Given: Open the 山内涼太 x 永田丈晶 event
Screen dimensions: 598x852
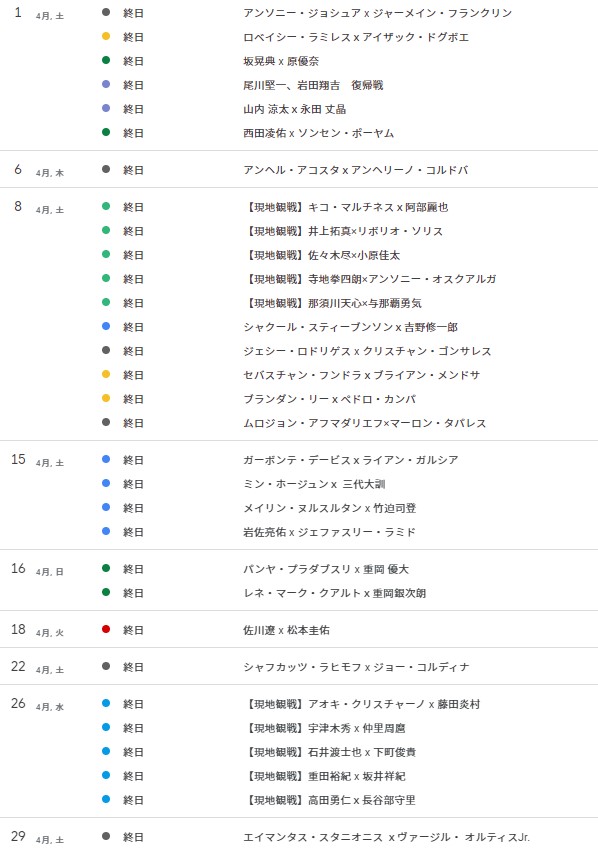Looking at the screenshot, I should click(x=294, y=109).
